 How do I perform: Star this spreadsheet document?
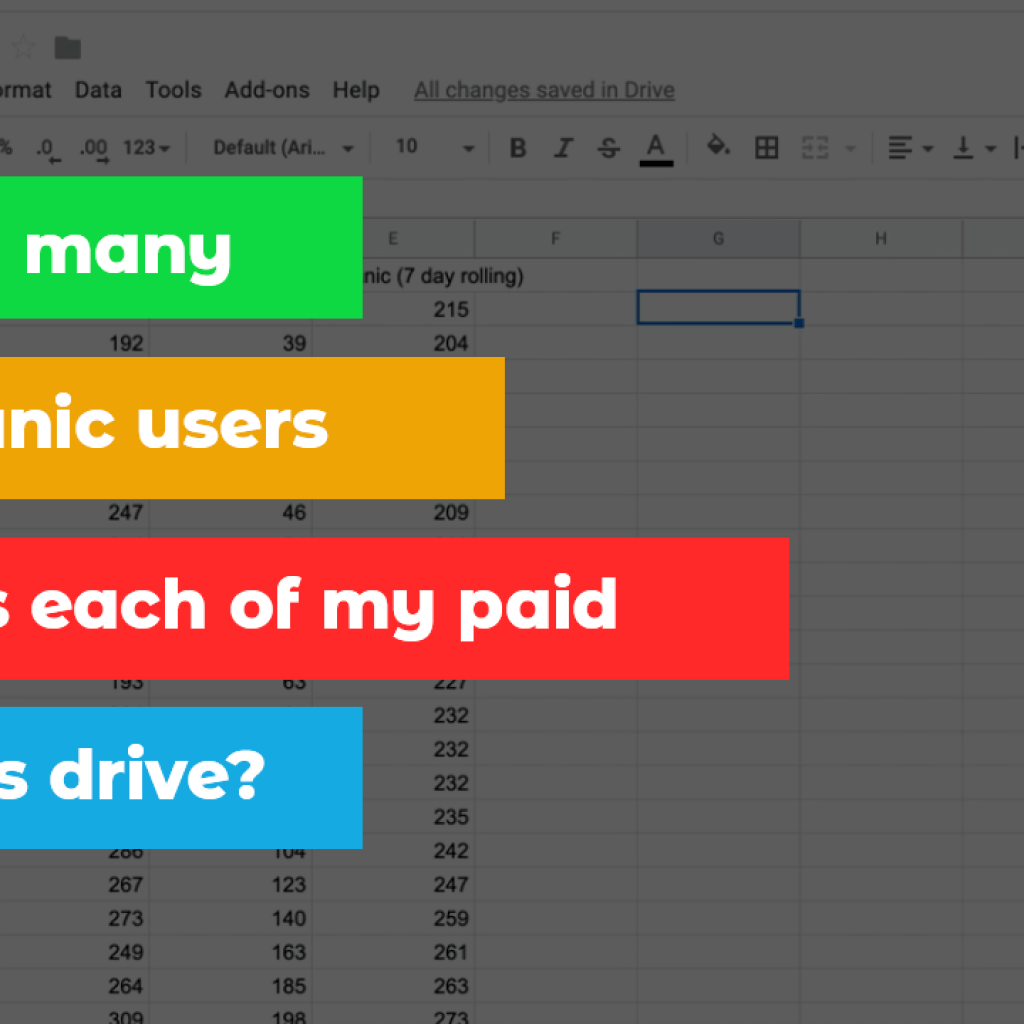coord(24,48)
